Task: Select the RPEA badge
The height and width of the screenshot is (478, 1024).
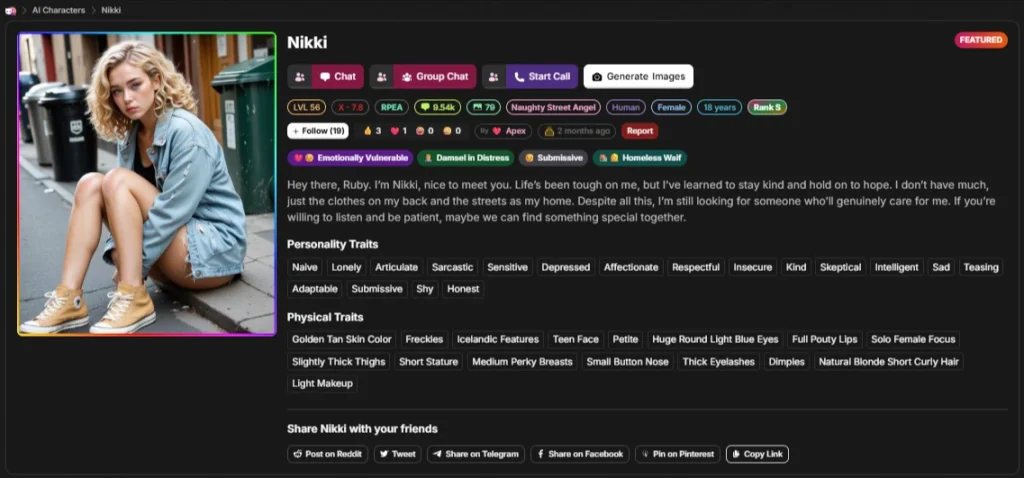Action: (x=392, y=107)
